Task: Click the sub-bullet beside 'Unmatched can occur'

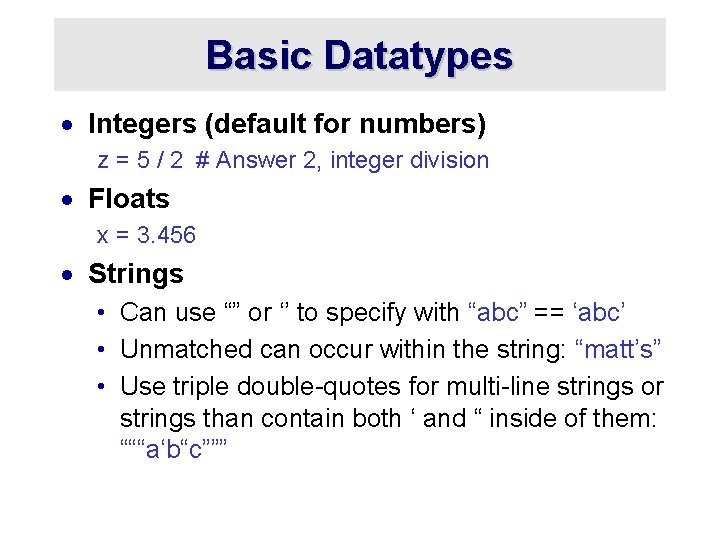Action: tap(101, 349)
